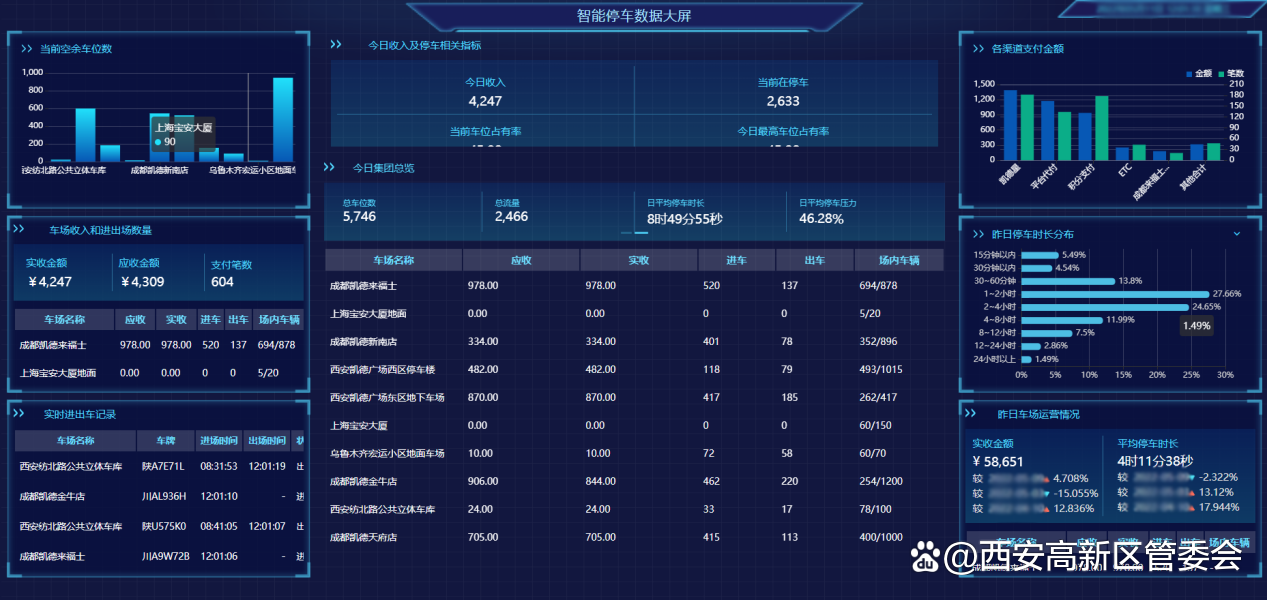
Task: Sort center table by 场内车辆 column header
Action: pyautogui.click(x=898, y=260)
